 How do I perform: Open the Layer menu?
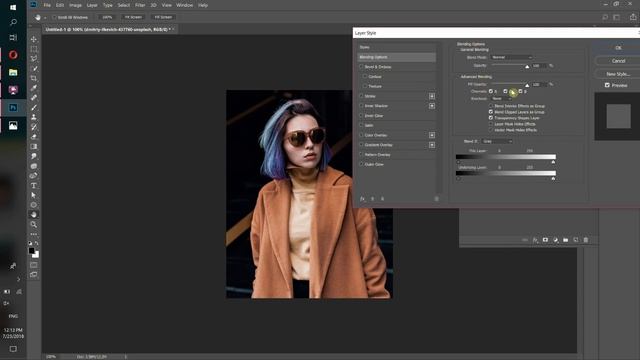(x=92, y=5)
